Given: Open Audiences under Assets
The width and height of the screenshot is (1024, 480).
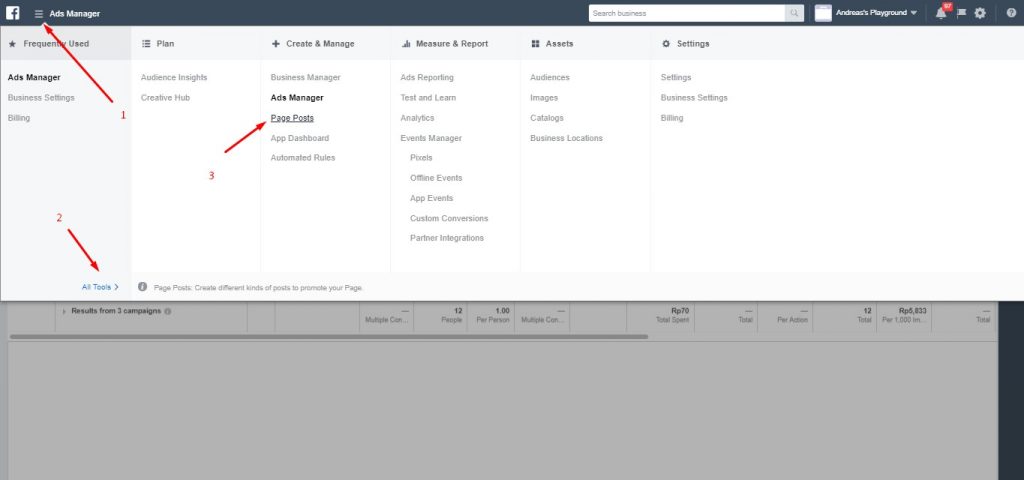Looking at the screenshot, I should click(550, 77).
